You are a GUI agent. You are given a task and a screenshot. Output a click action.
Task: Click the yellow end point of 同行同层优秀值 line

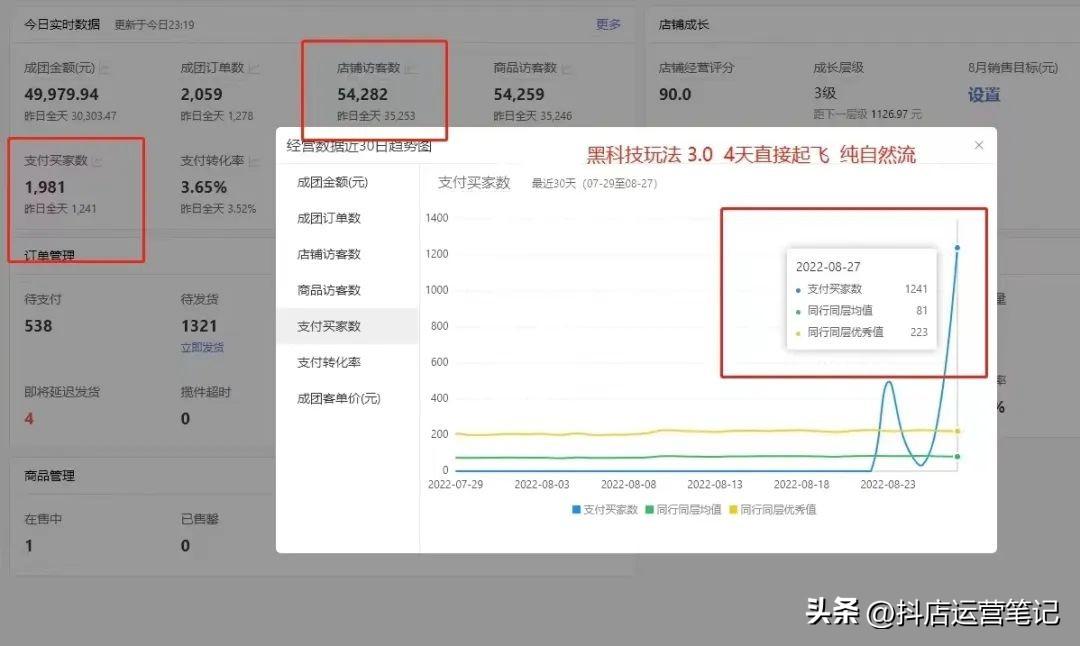point(957,431)
